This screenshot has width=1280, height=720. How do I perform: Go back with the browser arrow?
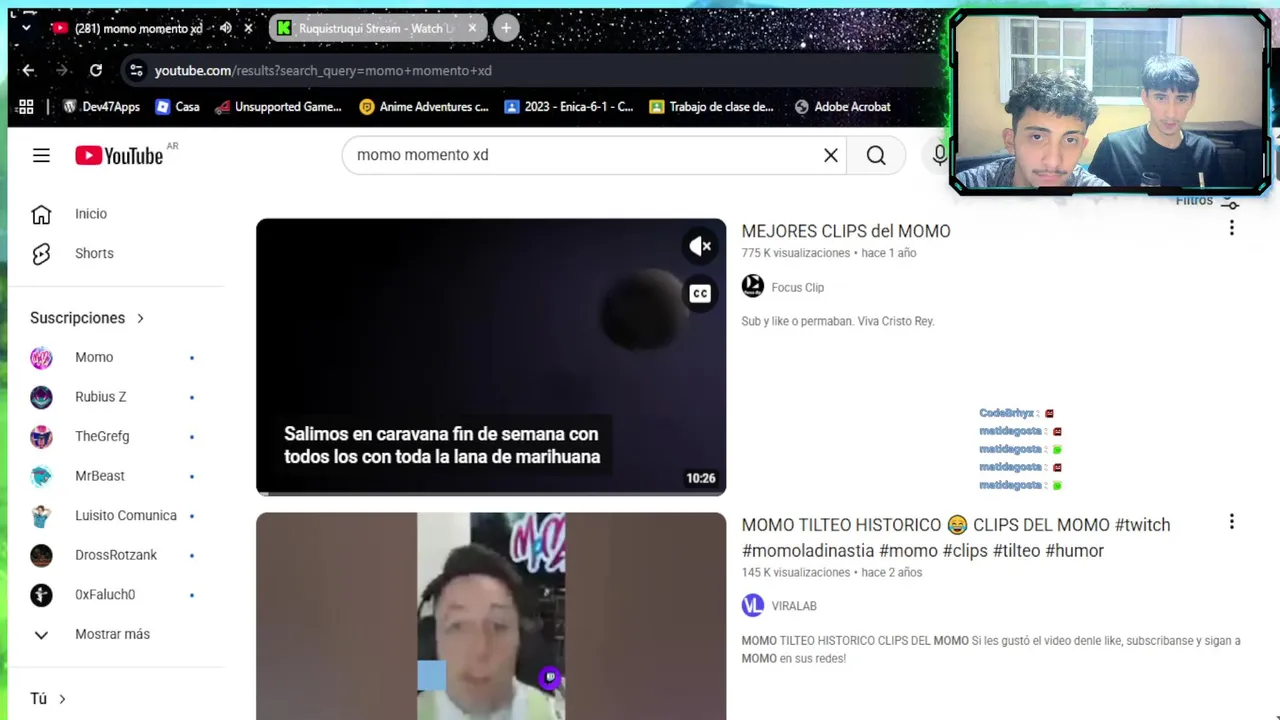[28, 70]
